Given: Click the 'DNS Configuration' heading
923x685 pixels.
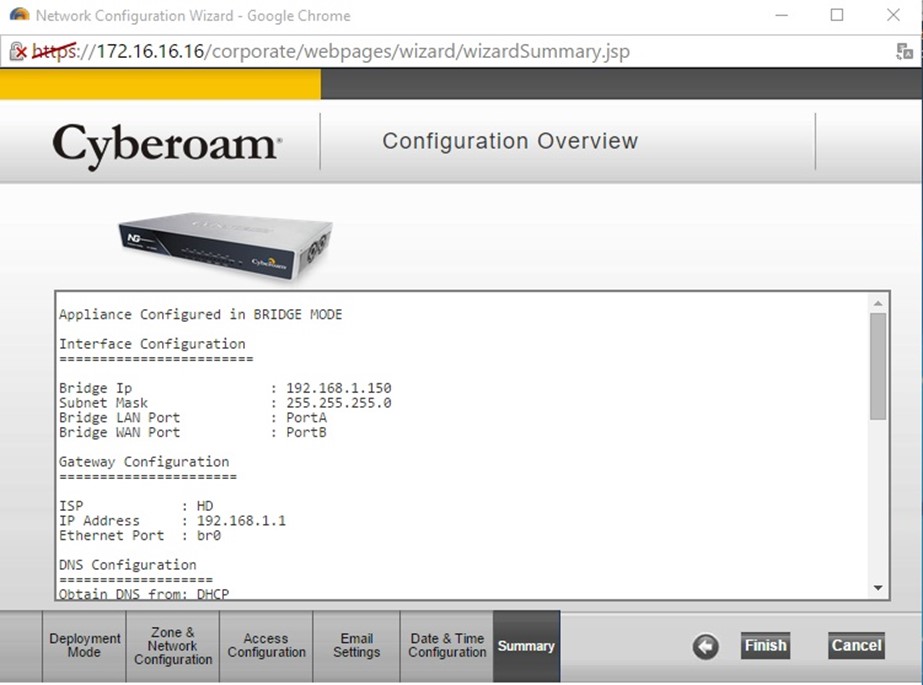Looking at the screenshot, I should pyautogui.click(x=128, y=565).
